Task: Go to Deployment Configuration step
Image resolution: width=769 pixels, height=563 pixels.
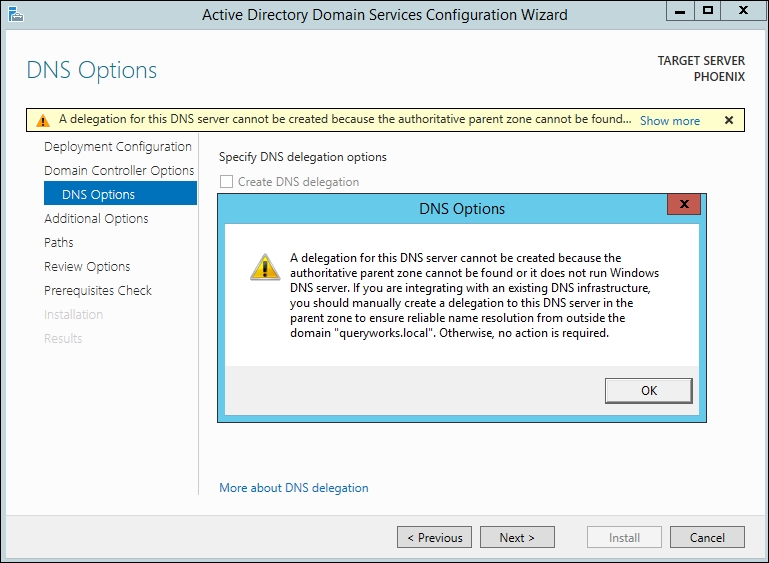Action: pyautogui.click(x=118, y=146)
